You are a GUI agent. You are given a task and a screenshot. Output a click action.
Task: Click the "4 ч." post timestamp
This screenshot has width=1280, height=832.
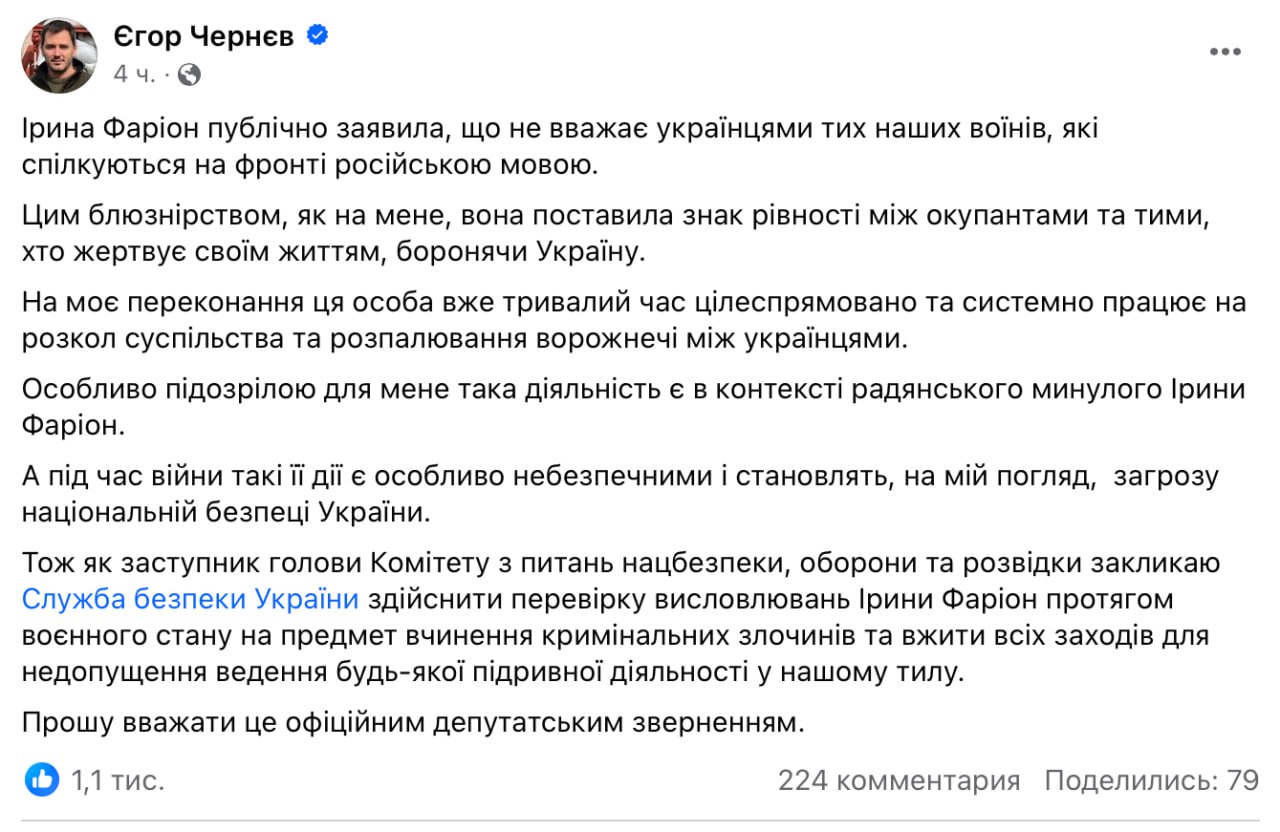(x=134, y=74)
